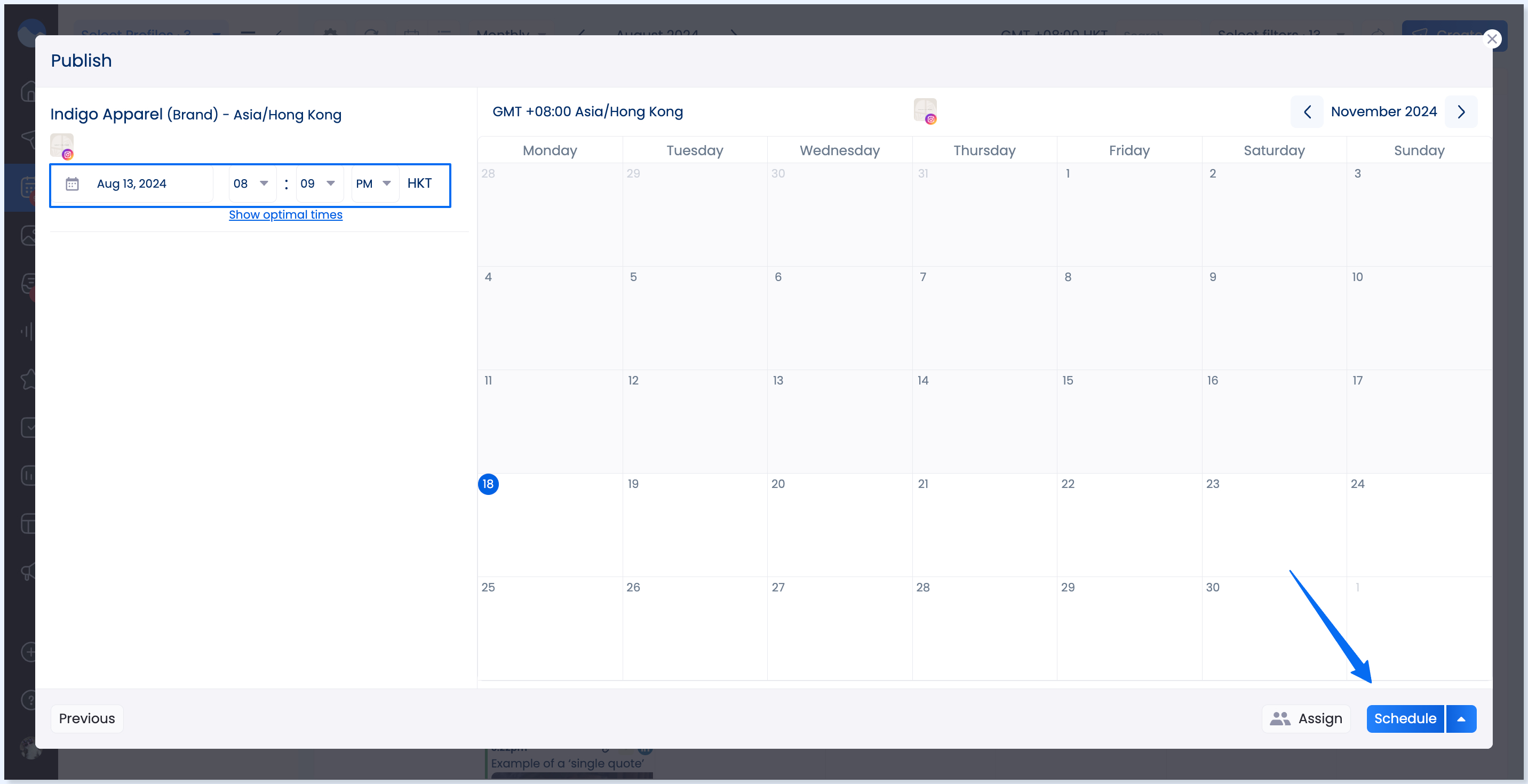Select November 10 on the calendar
1528x784 pixels.
click(x=1418, y=318)
